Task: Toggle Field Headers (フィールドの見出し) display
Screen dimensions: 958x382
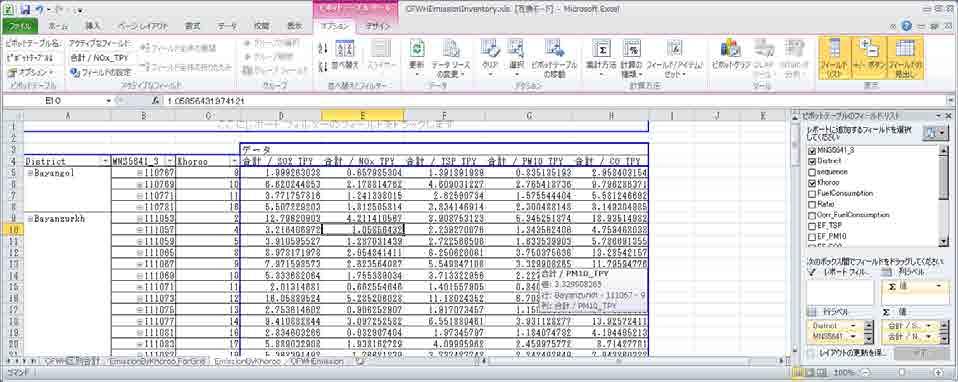Action: coord(905,57)
